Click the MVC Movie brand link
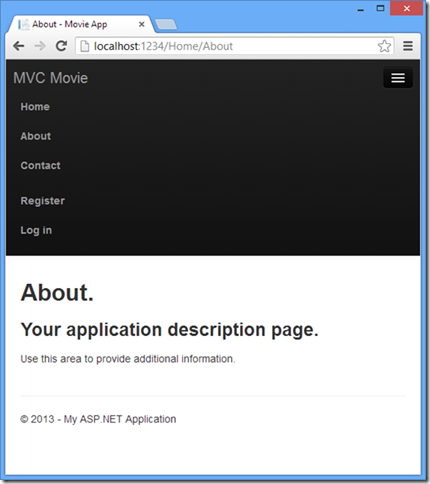430x484 pixels. 51,78
